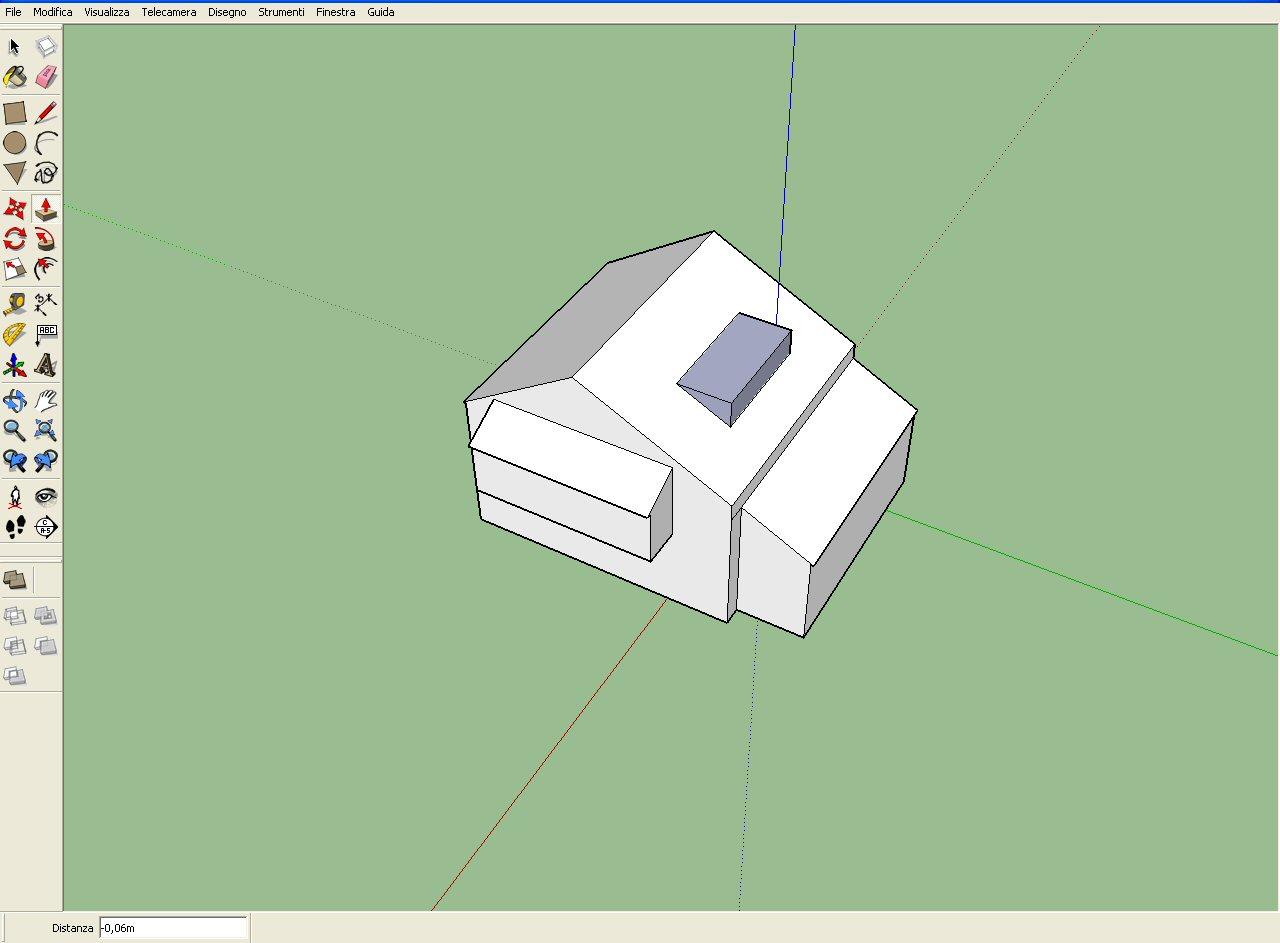Viewport: 1280px width, 943px height.
Task: Choose the Walk footprints tool
Action: [15, 527]
